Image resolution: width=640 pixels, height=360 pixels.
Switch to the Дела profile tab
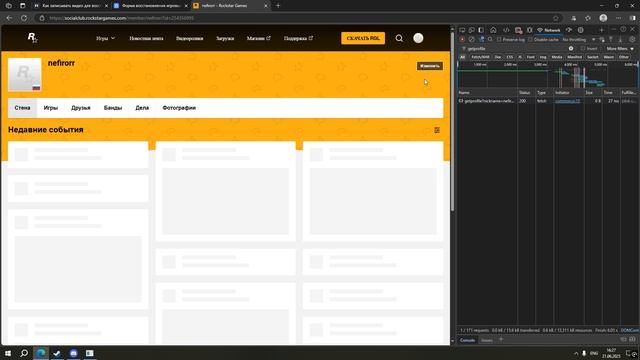(x=142, y=108)
